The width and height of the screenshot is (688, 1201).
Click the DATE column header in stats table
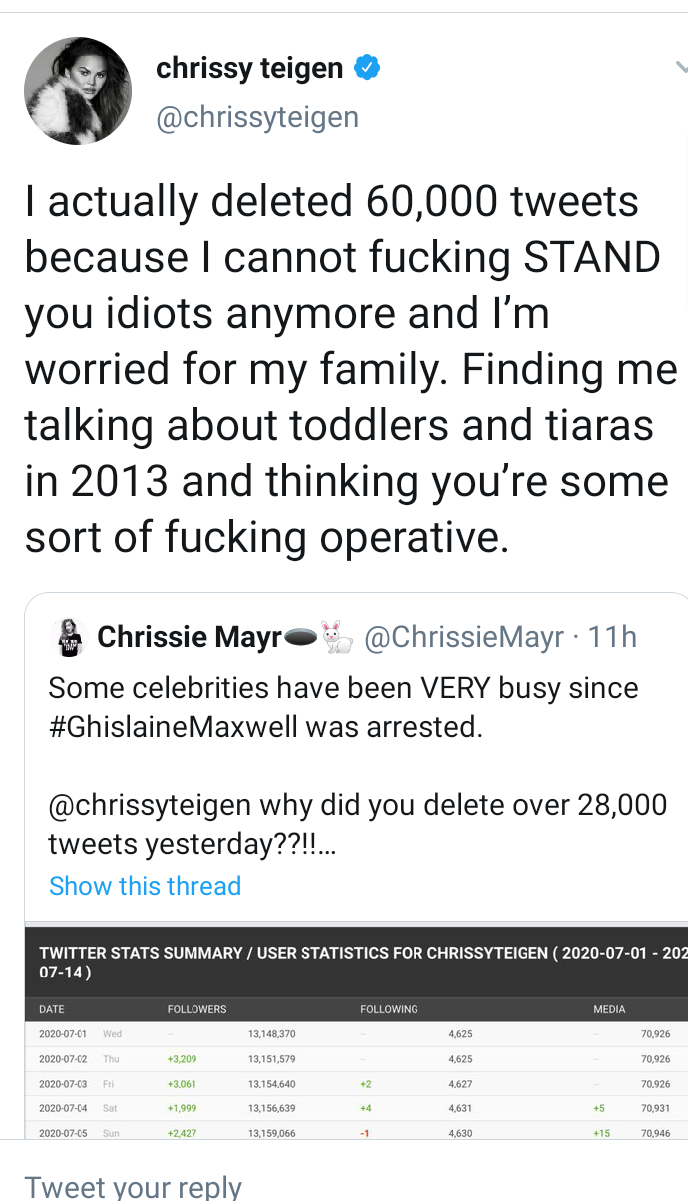pos(52,1009)
